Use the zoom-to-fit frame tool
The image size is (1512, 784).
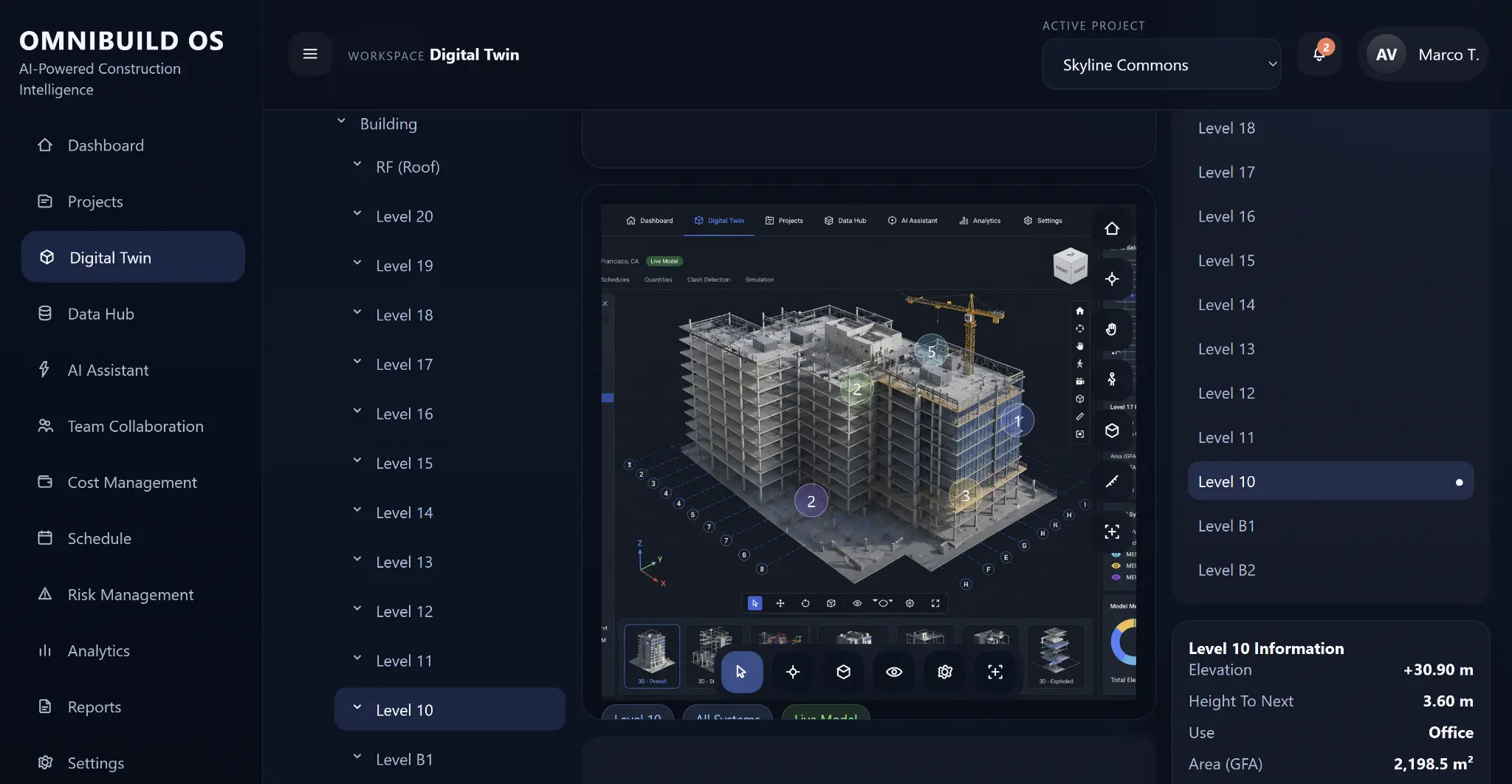[x=994, y=672]
